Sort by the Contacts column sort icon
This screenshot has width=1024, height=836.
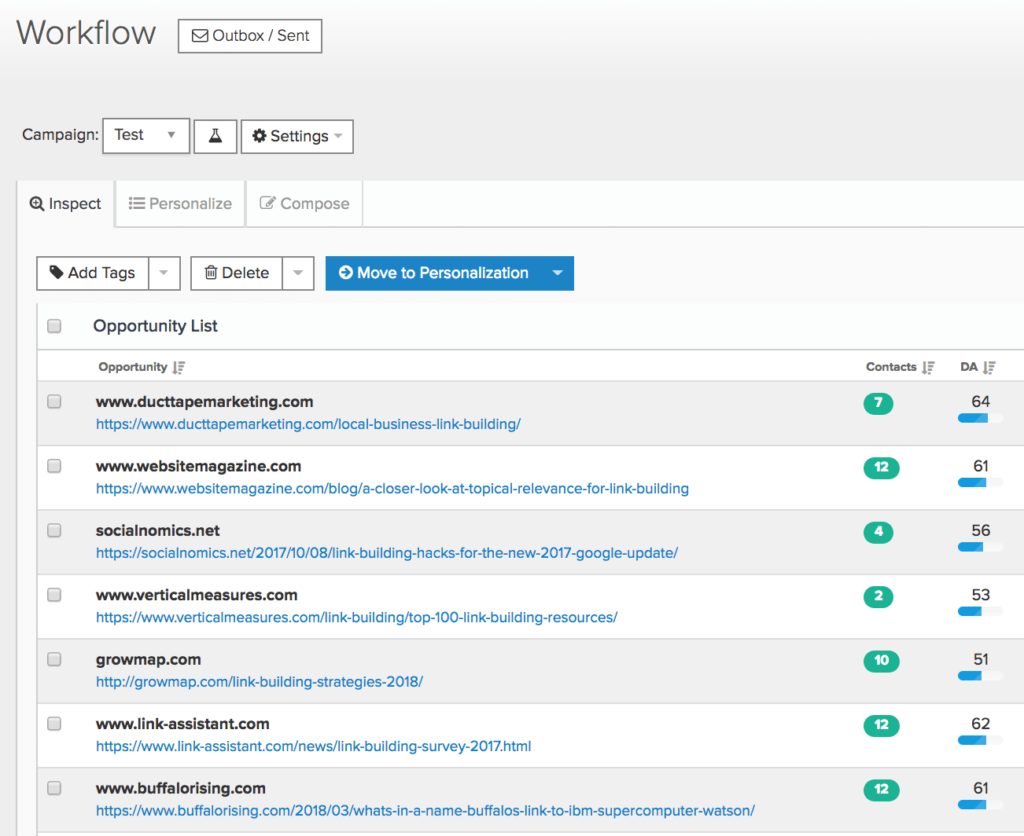928,367
